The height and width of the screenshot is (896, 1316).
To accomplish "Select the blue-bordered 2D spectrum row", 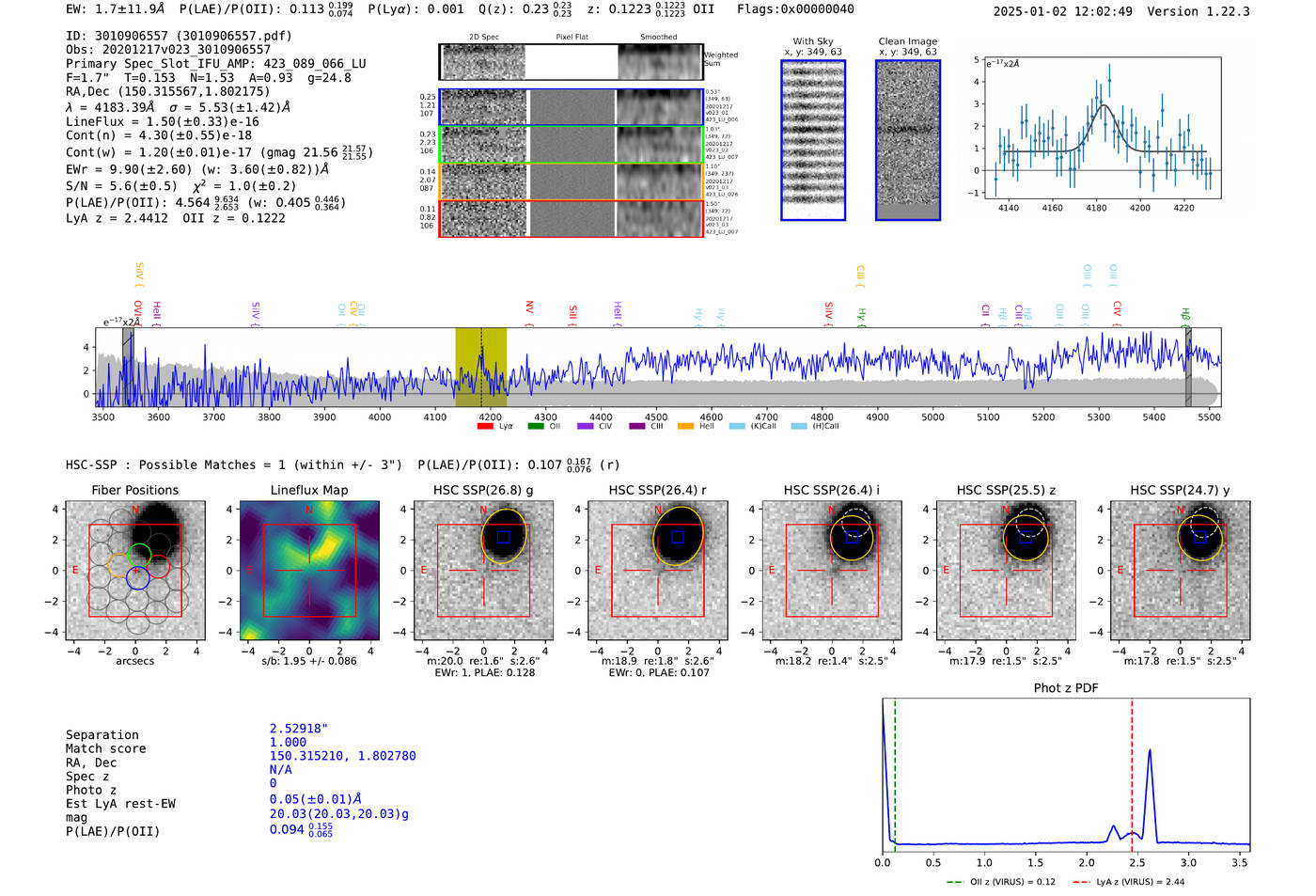I will tap(571, 107).
